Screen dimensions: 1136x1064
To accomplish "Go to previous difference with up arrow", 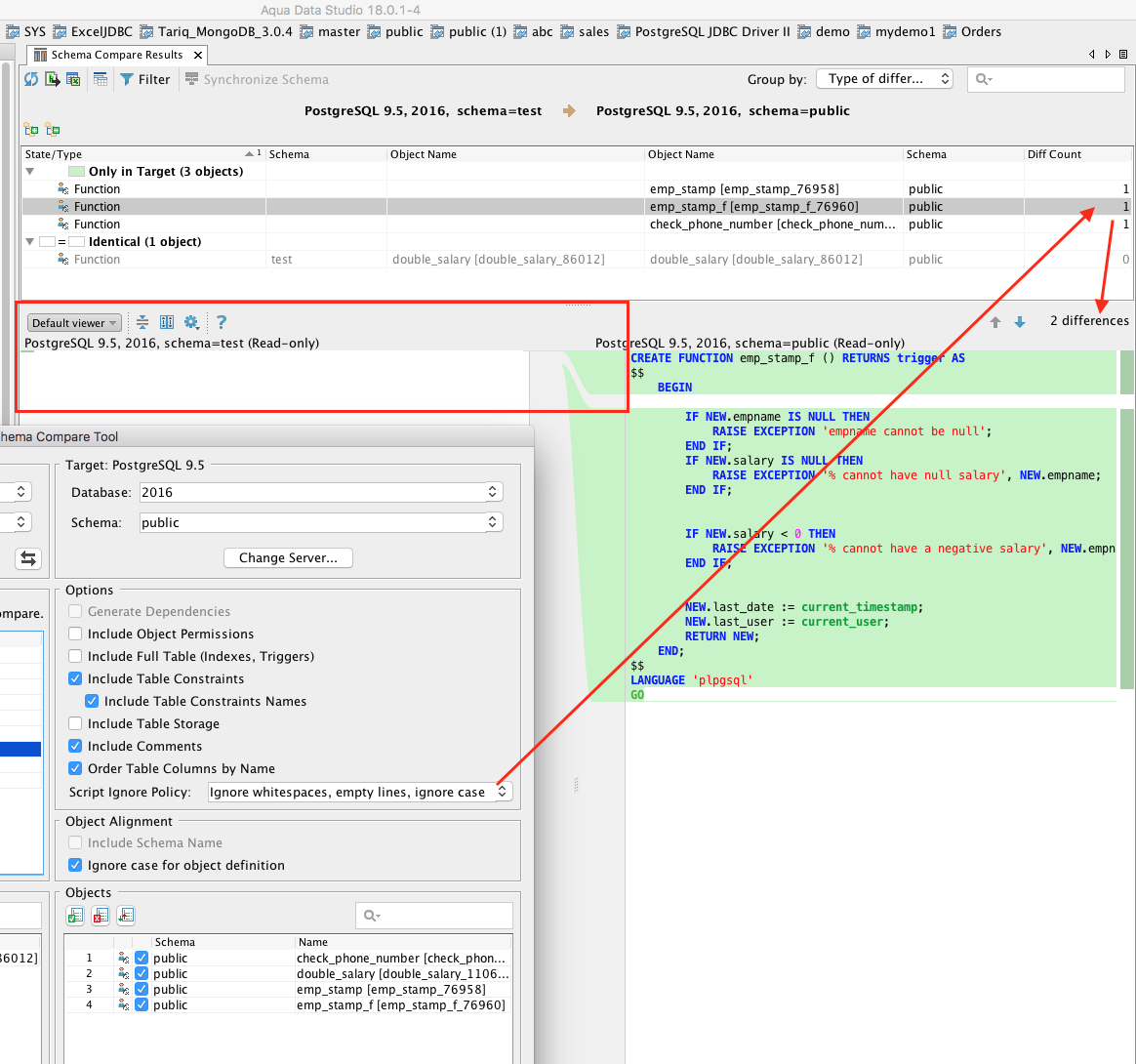I will point(995,322).
